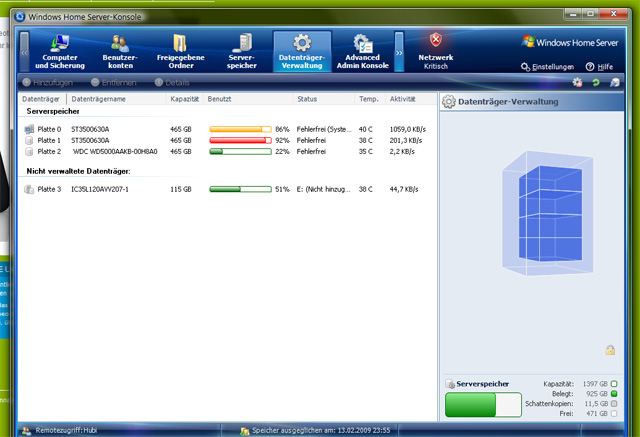
Task: Click the Windows Home Server logo
Action: pyautogui.click(x=570, y=42)
